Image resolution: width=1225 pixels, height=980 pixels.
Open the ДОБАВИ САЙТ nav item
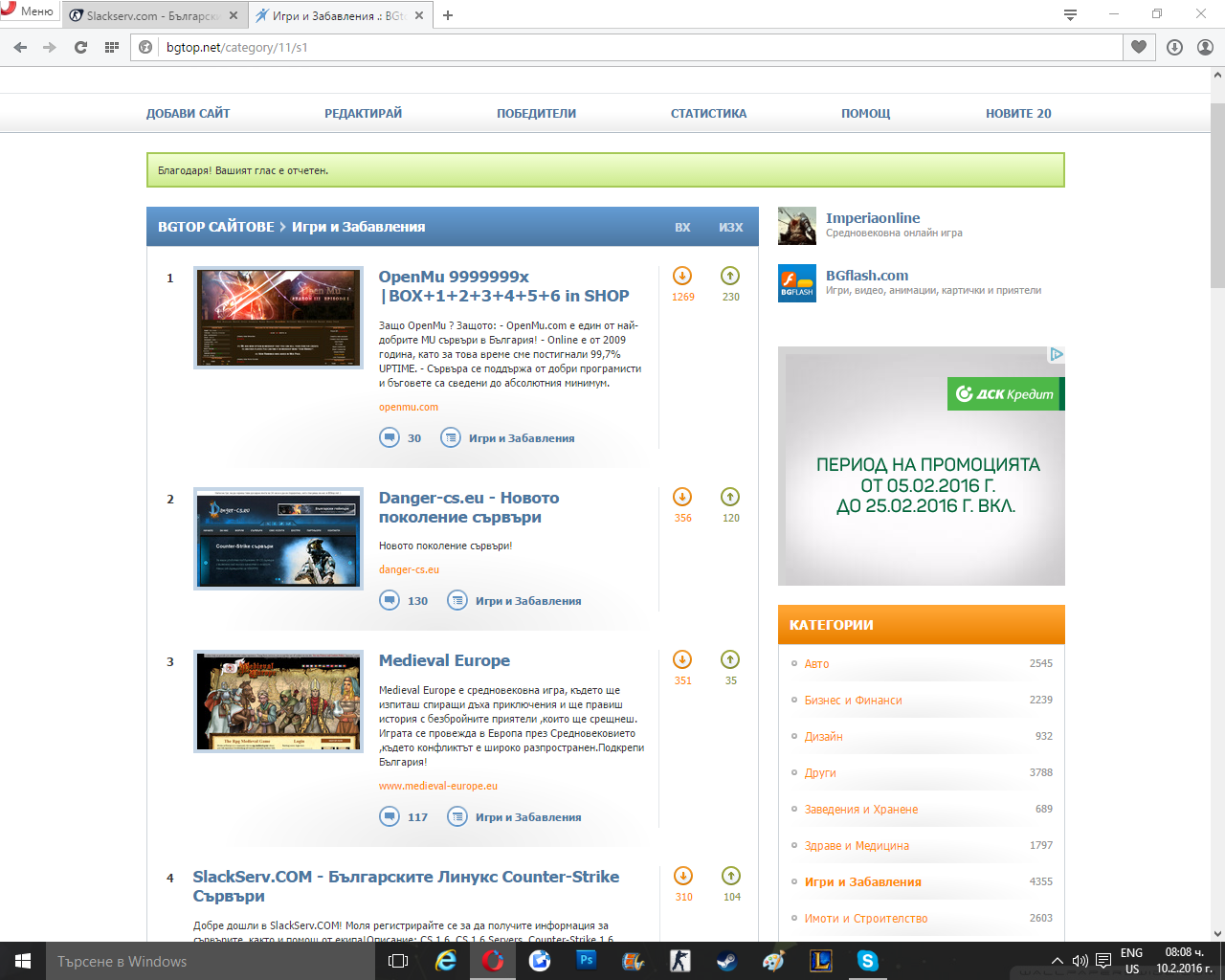coord(188,113)
